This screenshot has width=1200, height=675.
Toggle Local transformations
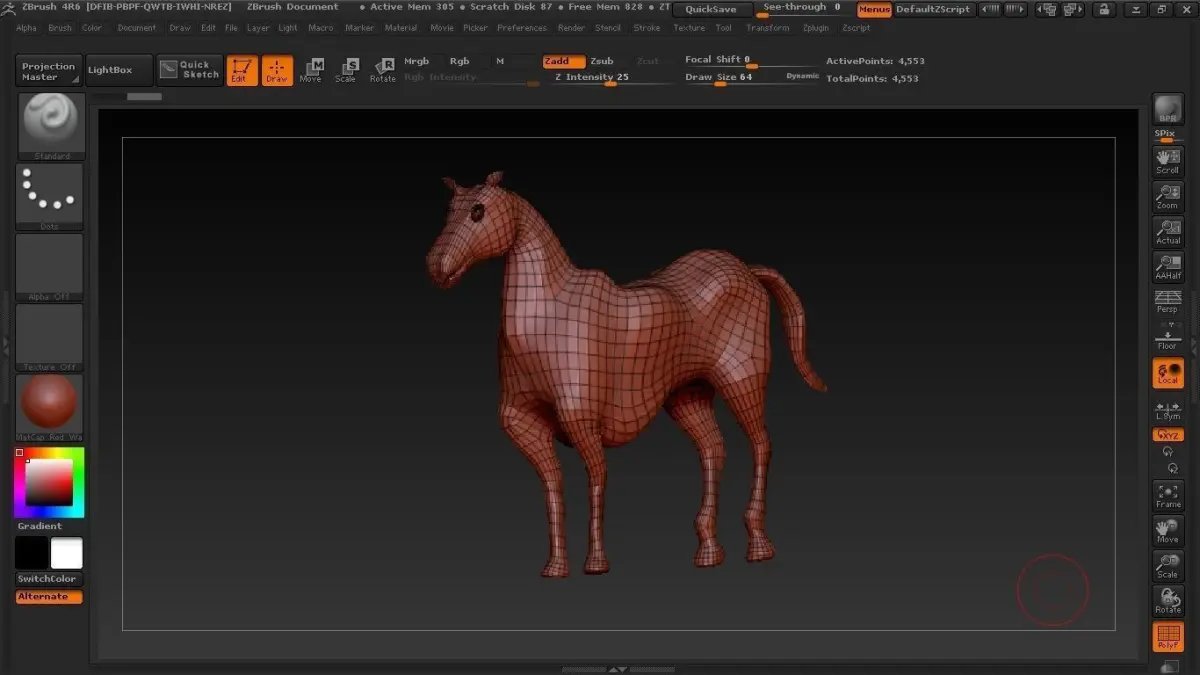point(1168,372)
